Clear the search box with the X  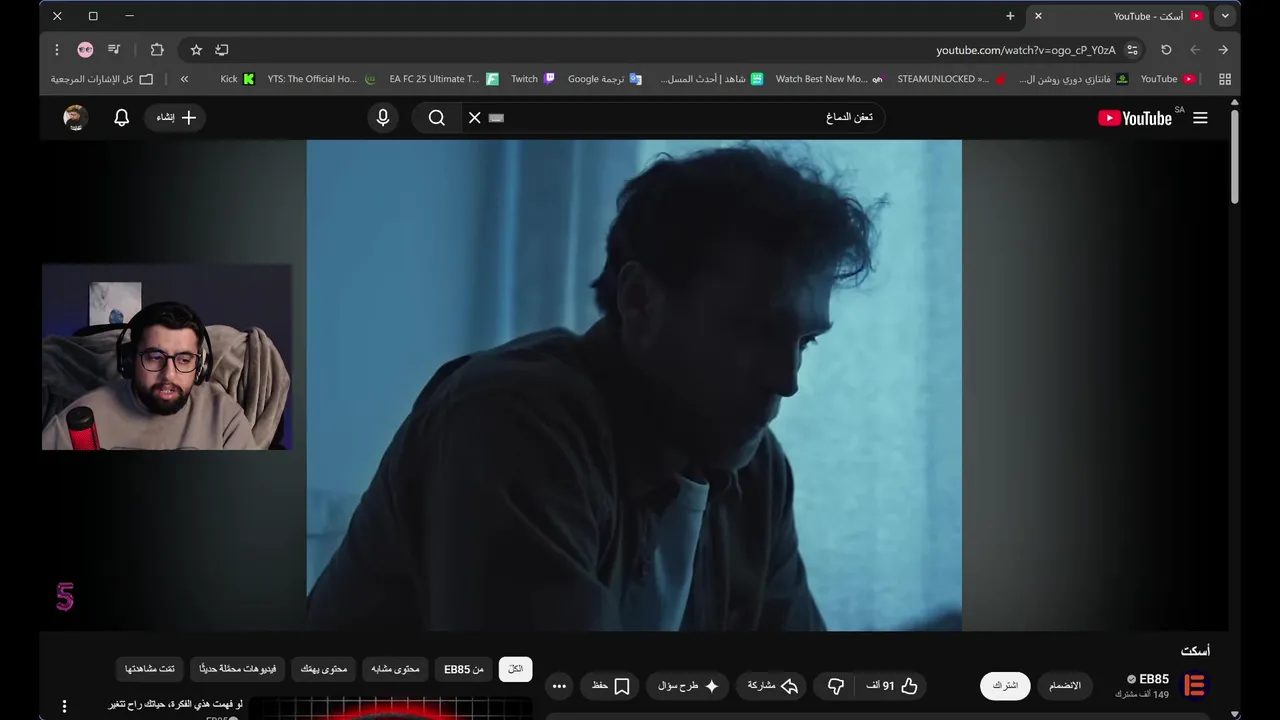(x=475, y=118)
